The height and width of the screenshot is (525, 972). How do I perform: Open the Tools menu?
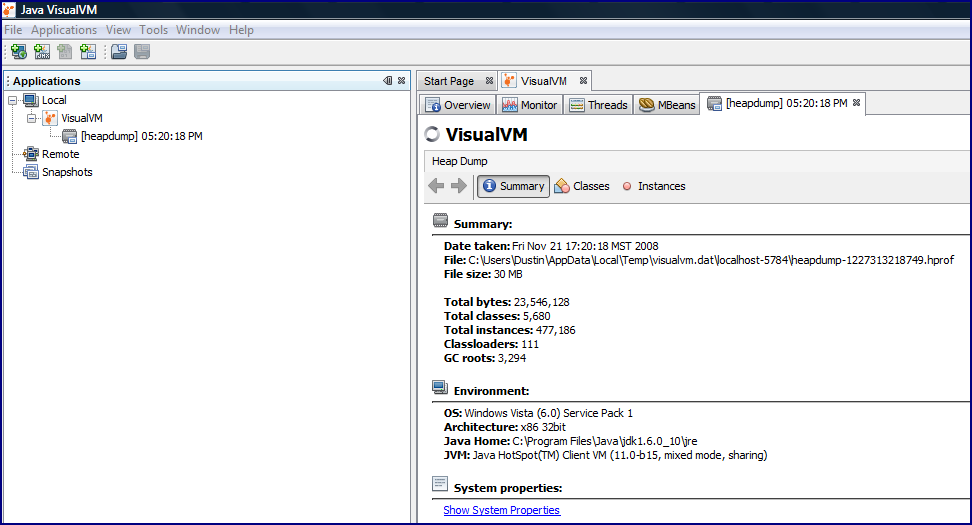click(x=153, y=30)
